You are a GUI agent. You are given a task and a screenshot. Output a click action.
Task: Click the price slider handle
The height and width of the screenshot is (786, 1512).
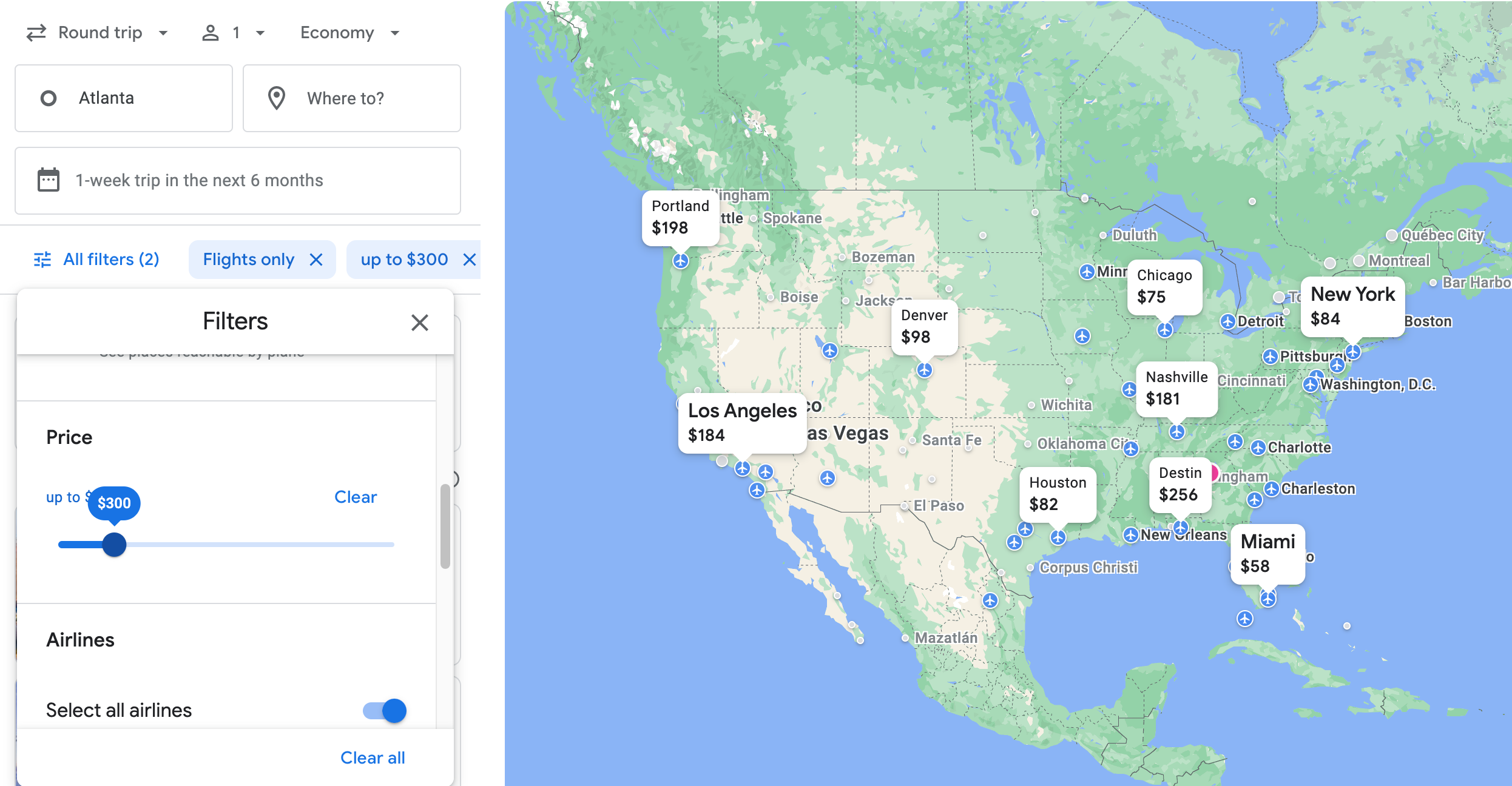tap(114, 544)
